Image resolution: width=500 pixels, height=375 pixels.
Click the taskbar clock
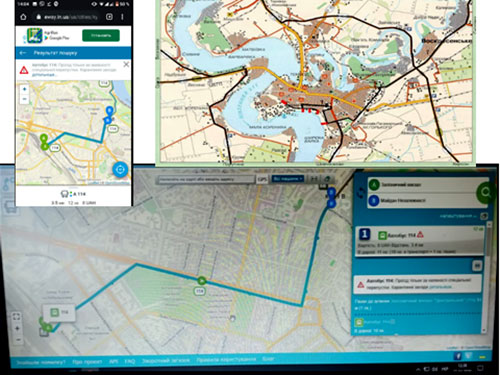463,368
